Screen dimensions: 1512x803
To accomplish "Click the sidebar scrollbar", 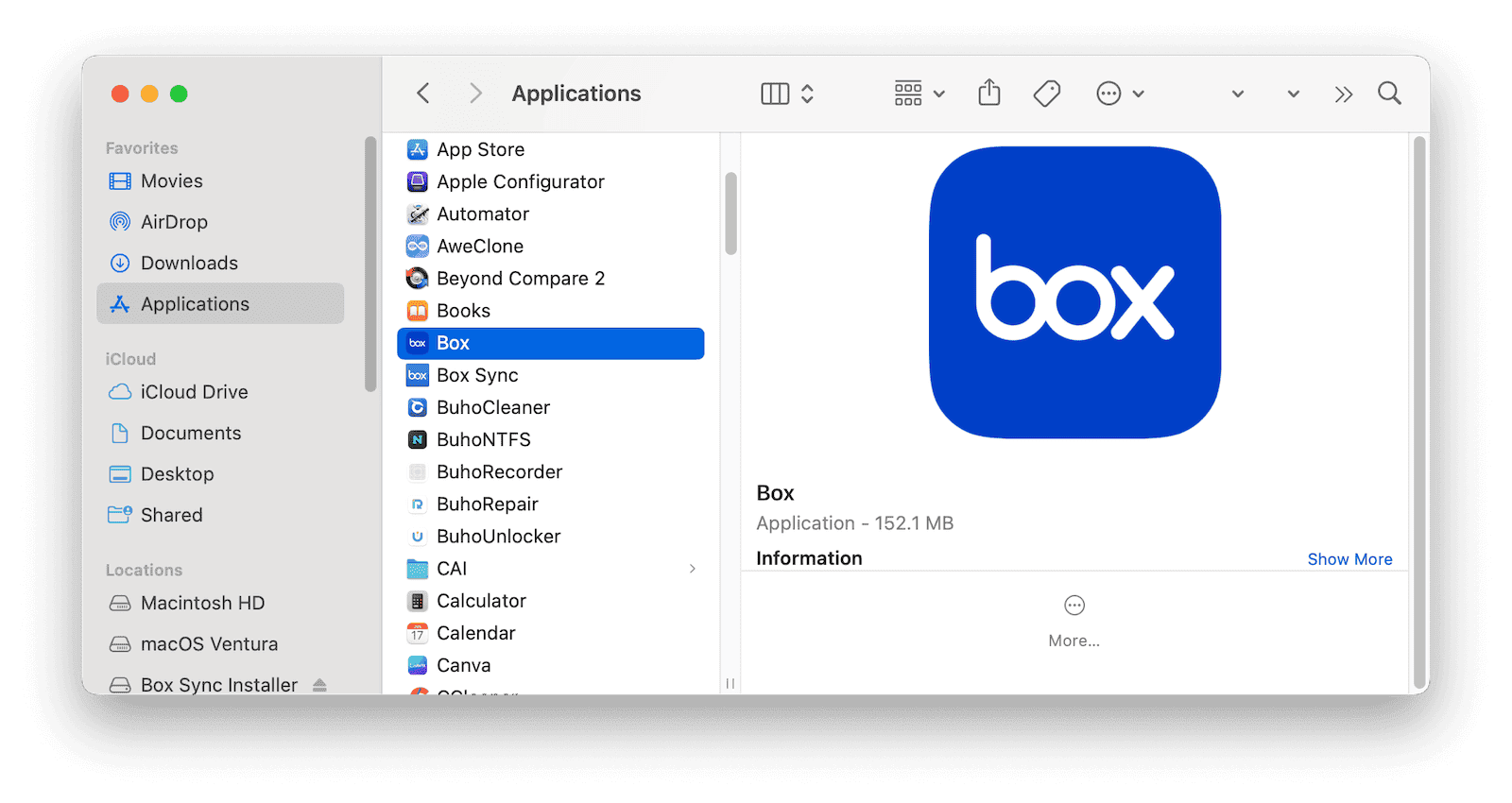I will [370, 264].
